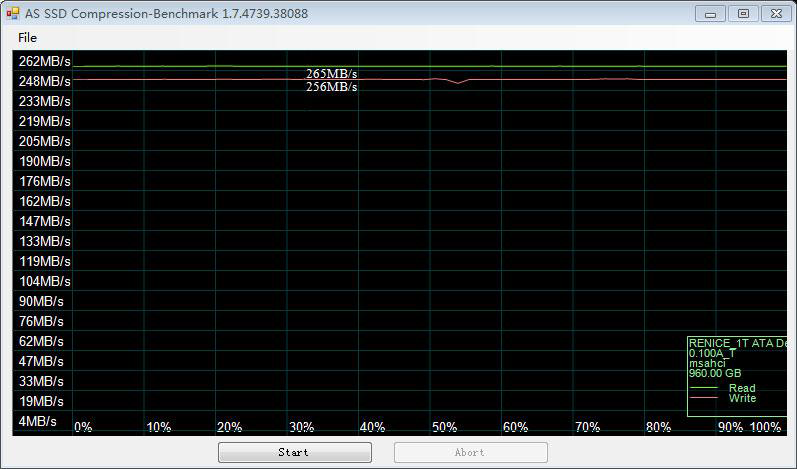This screenshot has height=469, width=797.
Task: Click the Start button
Action: point(295,452)
